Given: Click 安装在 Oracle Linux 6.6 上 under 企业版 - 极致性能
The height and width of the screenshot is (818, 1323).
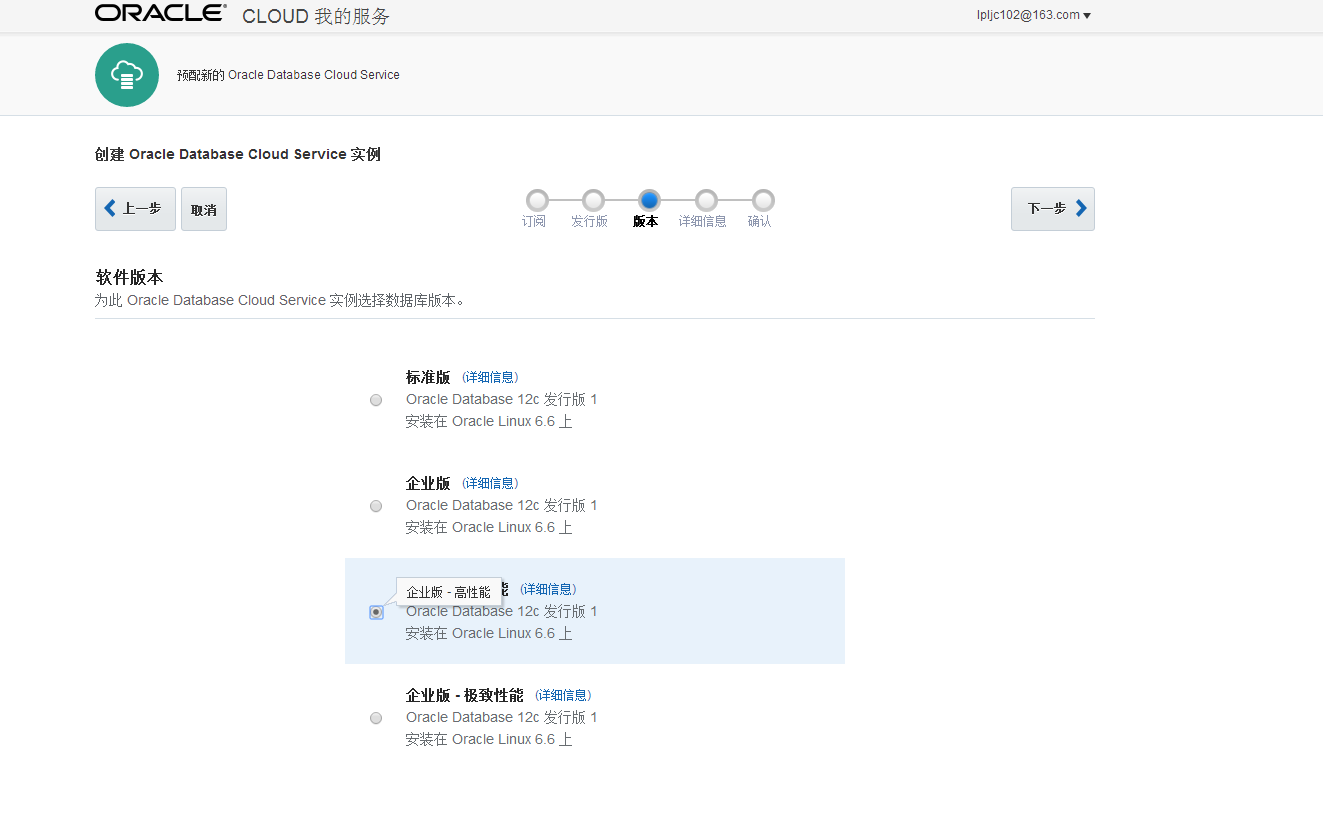Looking at the screenshot, I should tap(489, 739).
